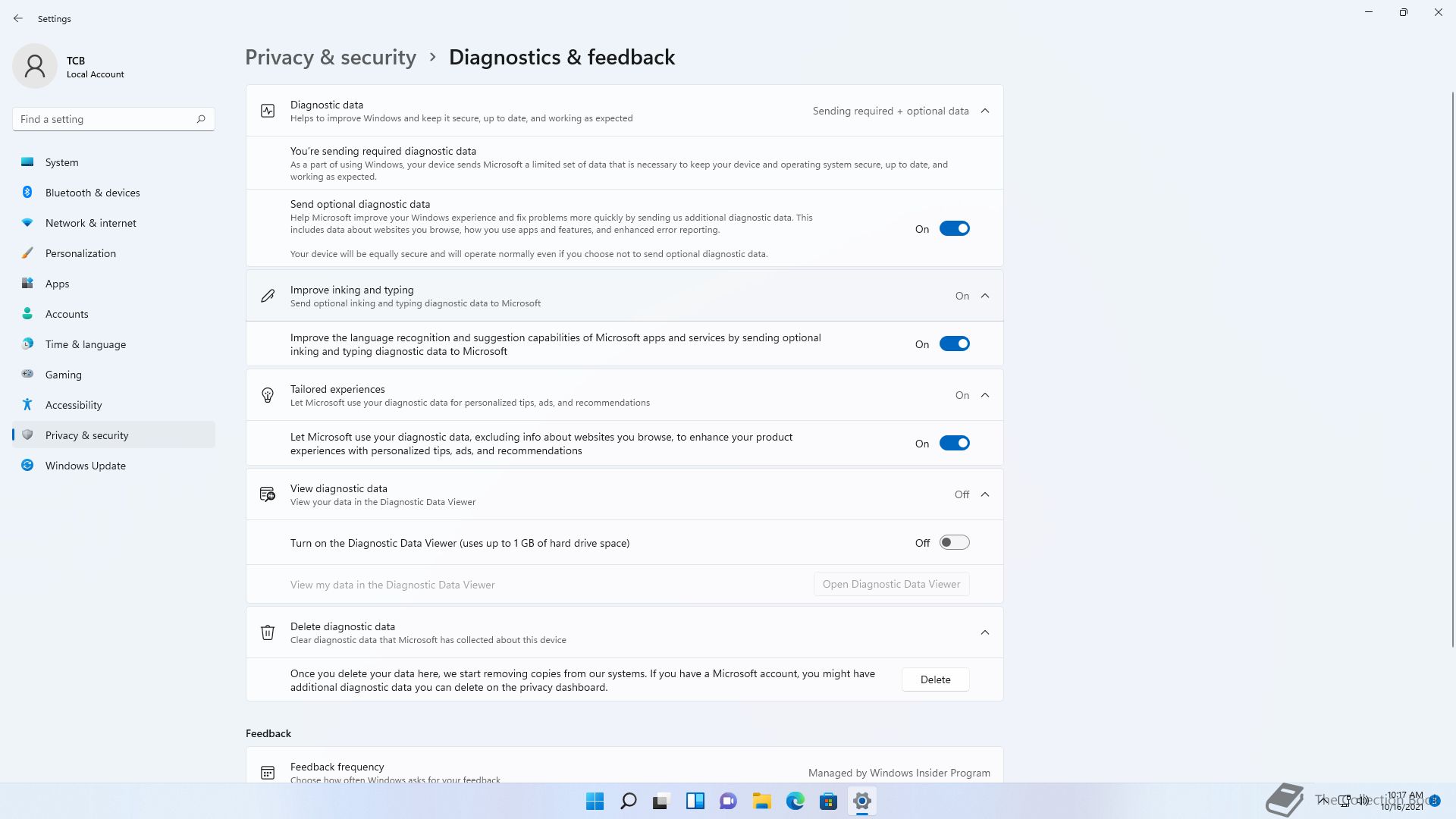Open taskbar Search
The height and width of the screenshot is (819, 1456).
pos(629,801)
